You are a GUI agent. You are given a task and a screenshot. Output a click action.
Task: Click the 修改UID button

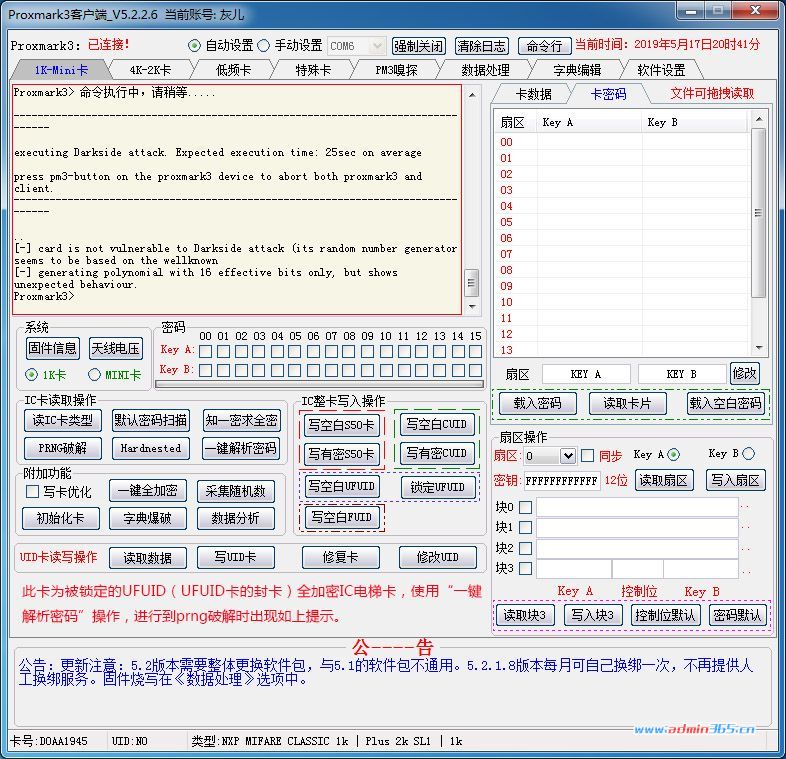click(438, 557)
